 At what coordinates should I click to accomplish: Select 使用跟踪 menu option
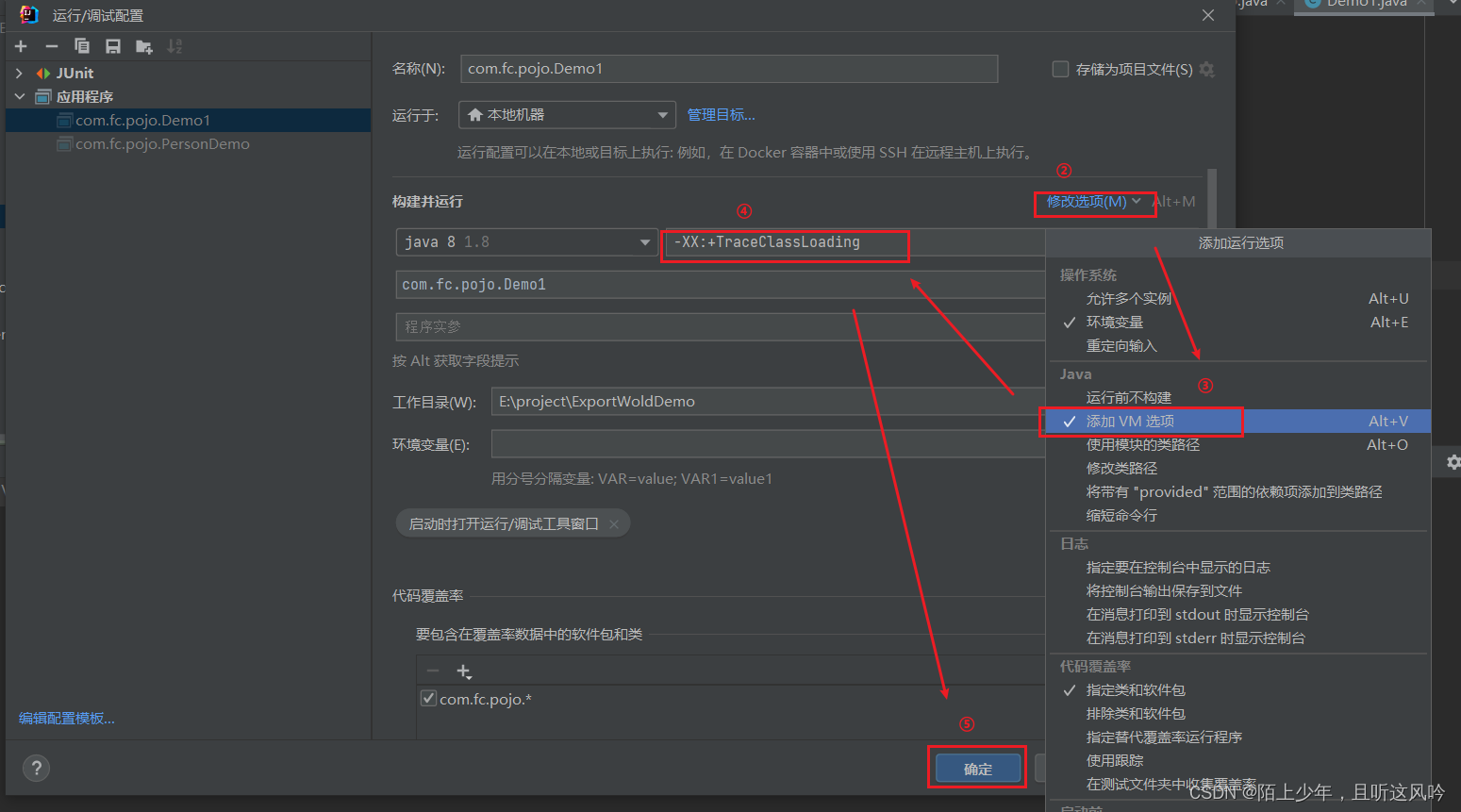tap(1238, 761)
